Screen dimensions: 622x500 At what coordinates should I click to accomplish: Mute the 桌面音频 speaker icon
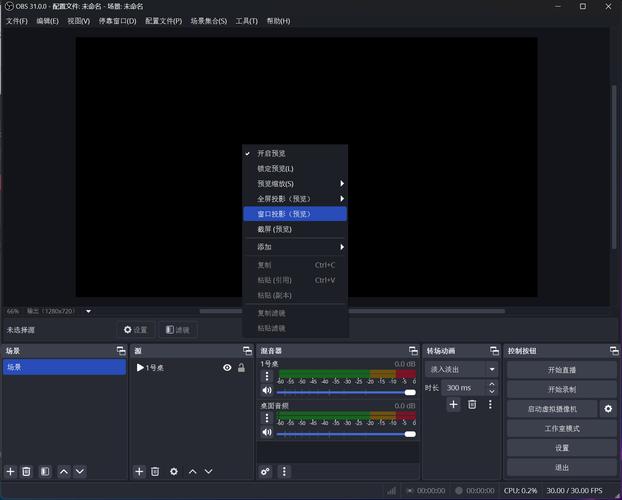point(267,434)
